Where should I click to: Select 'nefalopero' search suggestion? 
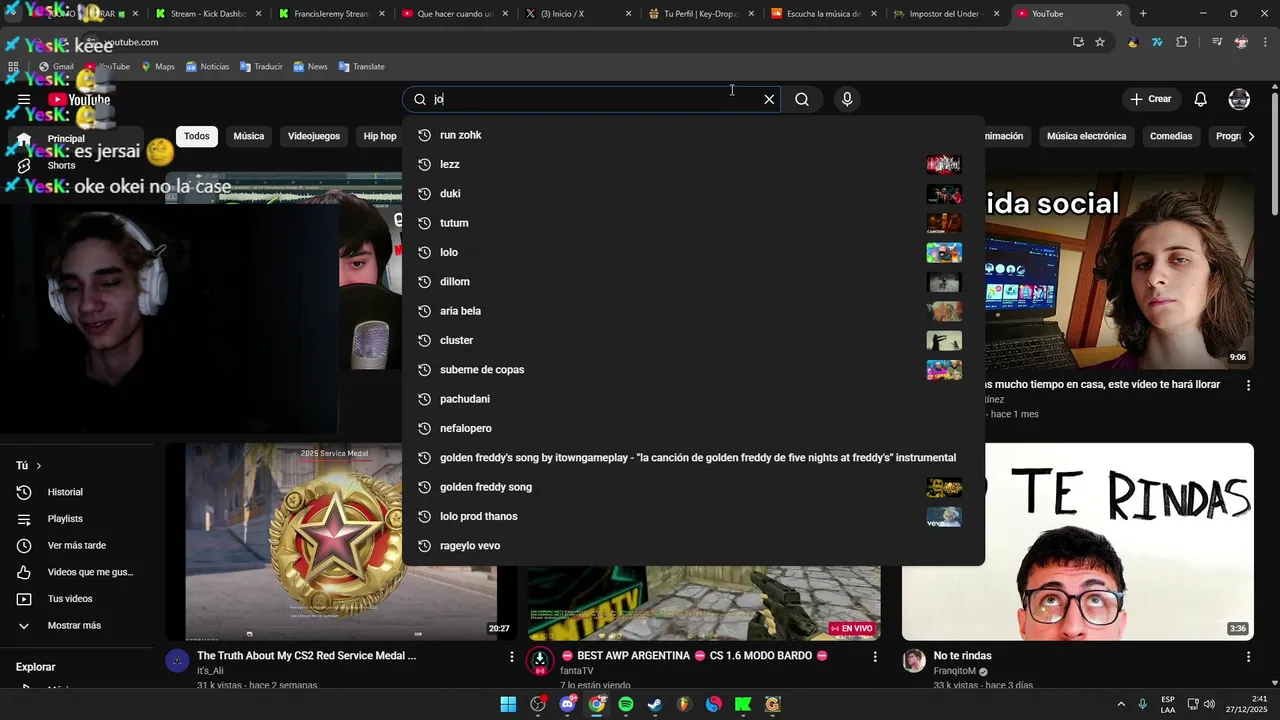coord(694,428)
